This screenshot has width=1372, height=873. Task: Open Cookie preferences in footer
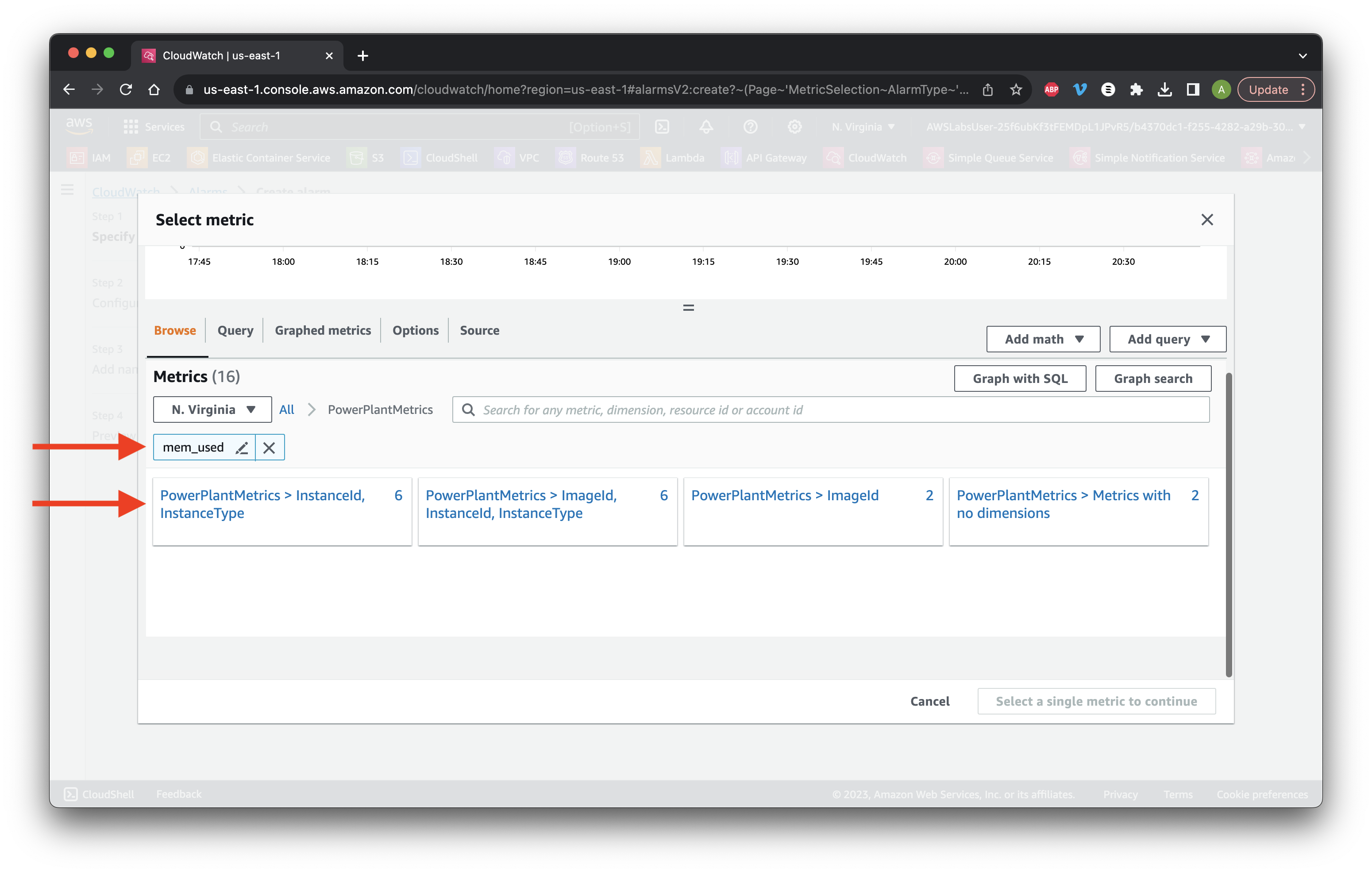[1262, 794]
